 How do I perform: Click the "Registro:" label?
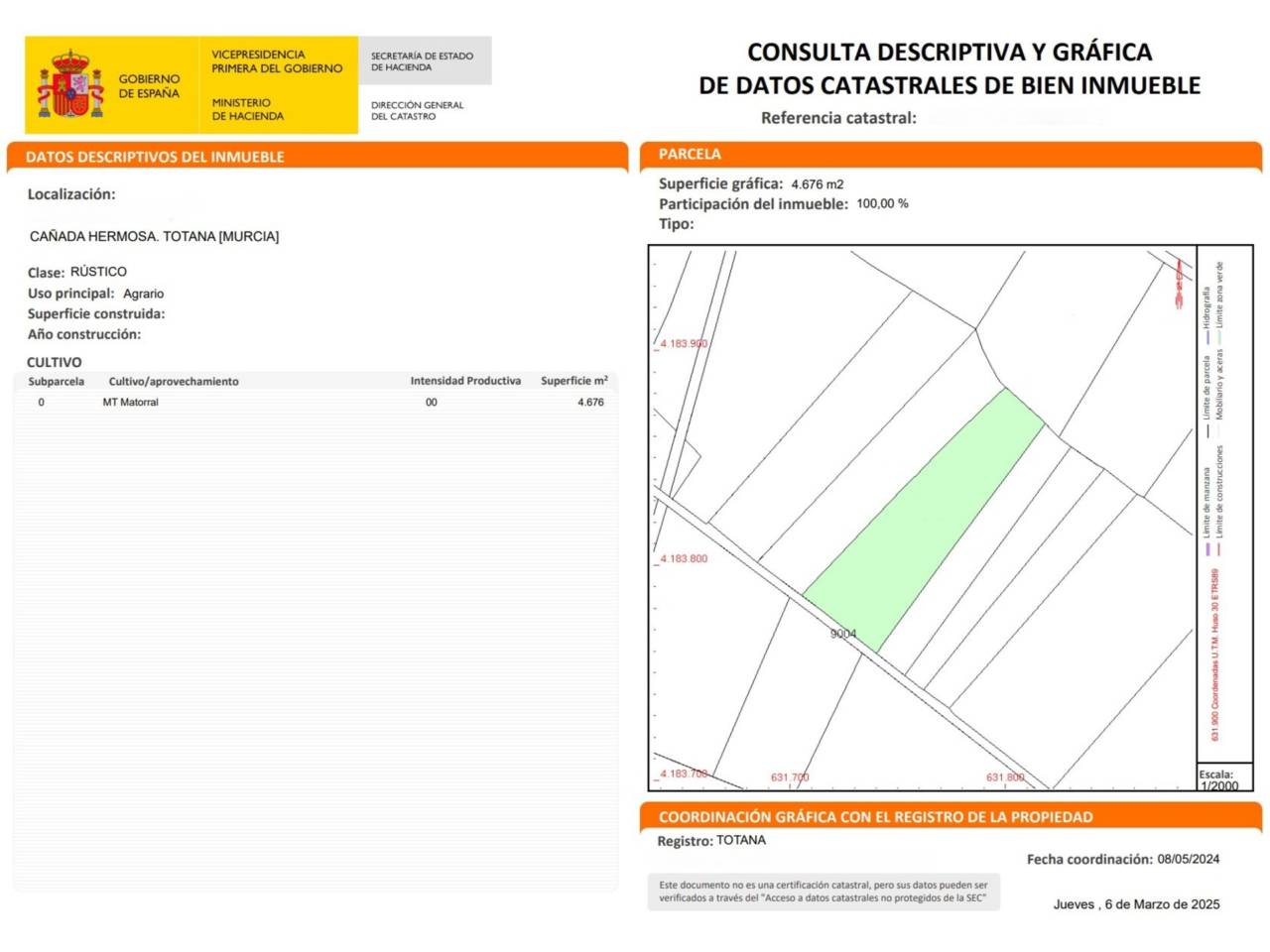pyautogui.click(x=685, y=841)
